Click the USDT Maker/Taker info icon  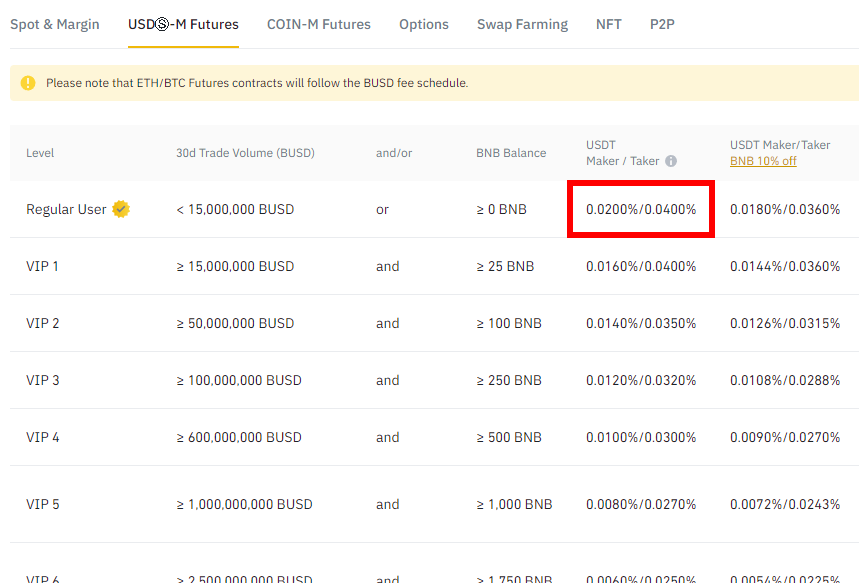point(671,161)
